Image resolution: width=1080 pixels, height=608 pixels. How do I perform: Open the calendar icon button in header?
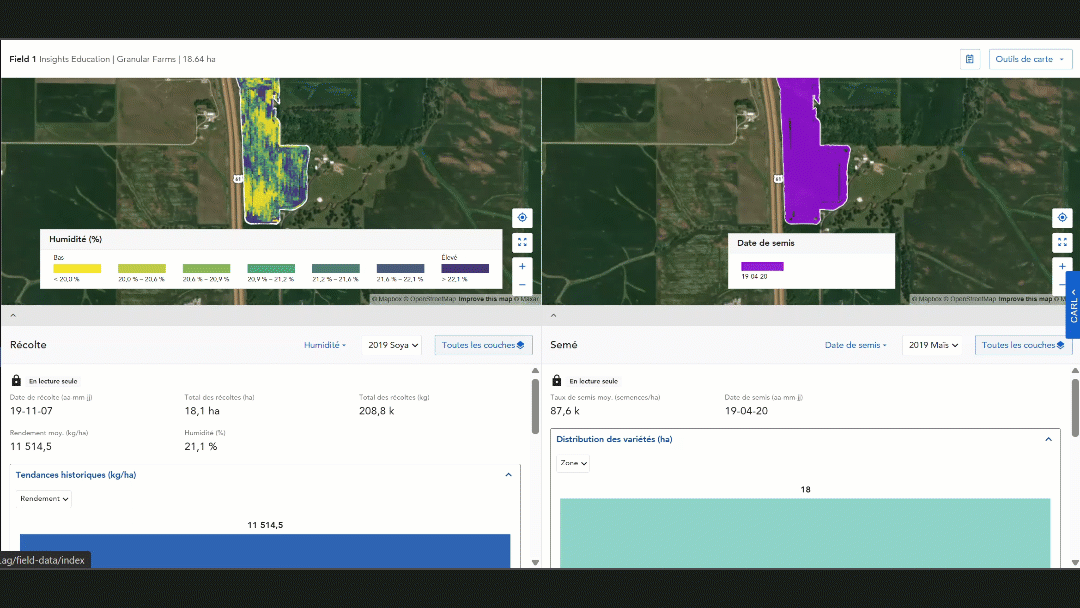tap(969, 59)
